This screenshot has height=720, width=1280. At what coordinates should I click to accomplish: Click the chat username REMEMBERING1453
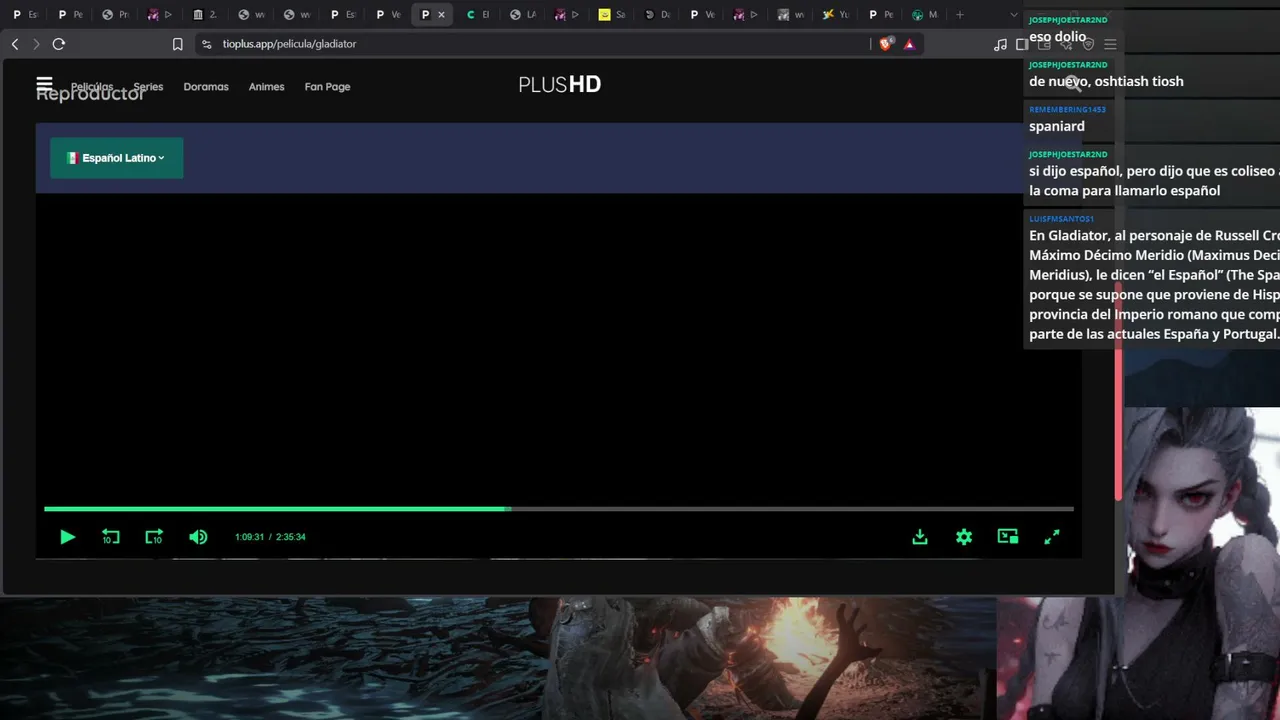click(x=1067, y=109)
